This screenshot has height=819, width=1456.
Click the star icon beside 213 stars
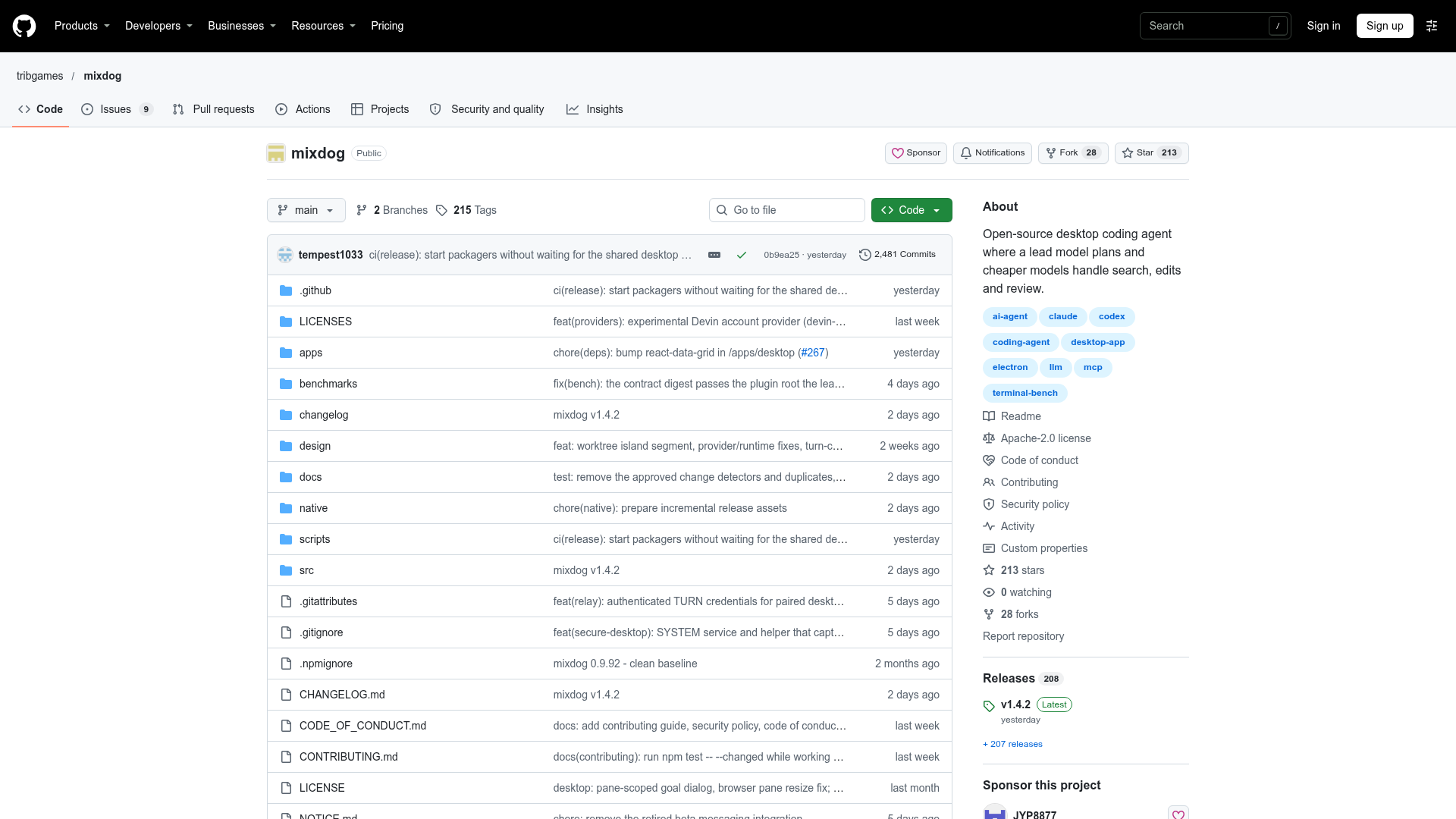point(989,570)
